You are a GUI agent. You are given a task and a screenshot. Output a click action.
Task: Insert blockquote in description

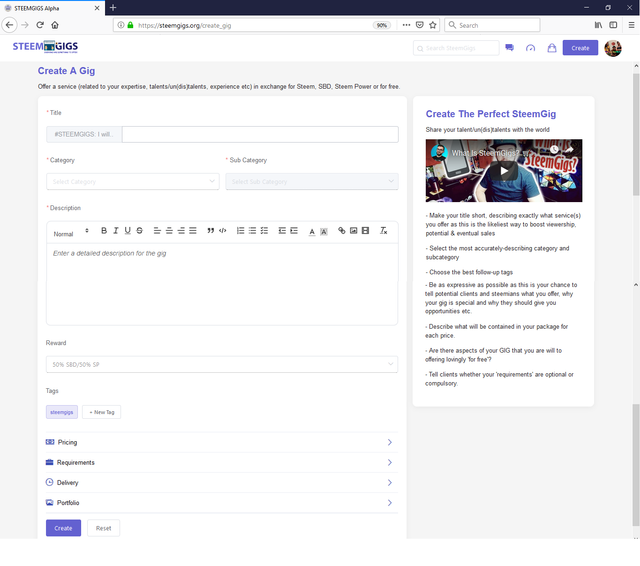pos(211,231)
